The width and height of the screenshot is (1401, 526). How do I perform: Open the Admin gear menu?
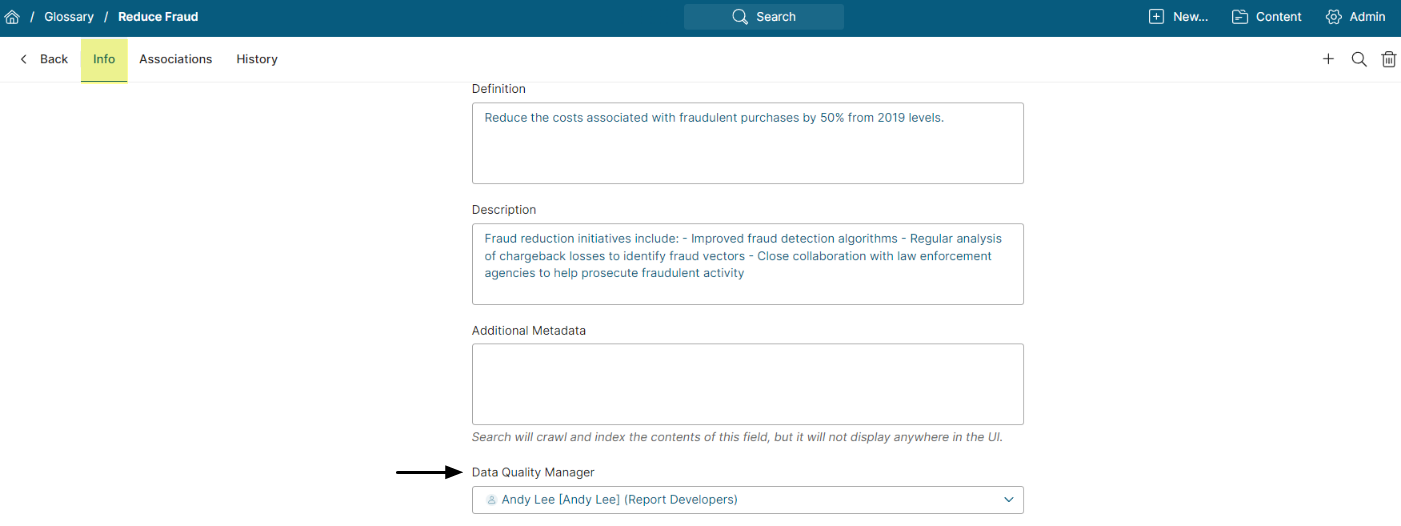pos(1333,17)
